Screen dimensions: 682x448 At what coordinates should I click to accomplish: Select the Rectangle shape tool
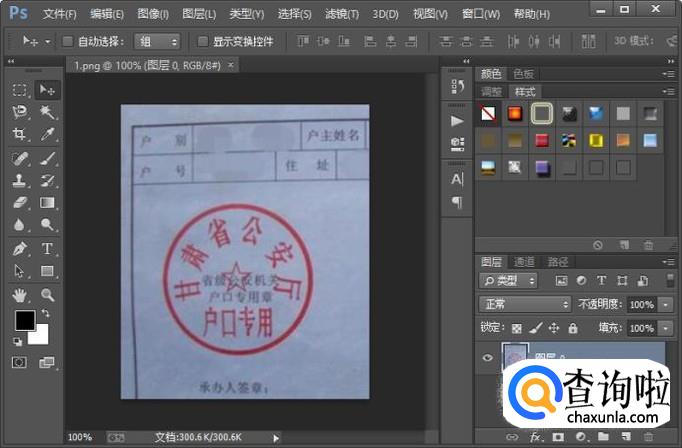tap(47, 271)
